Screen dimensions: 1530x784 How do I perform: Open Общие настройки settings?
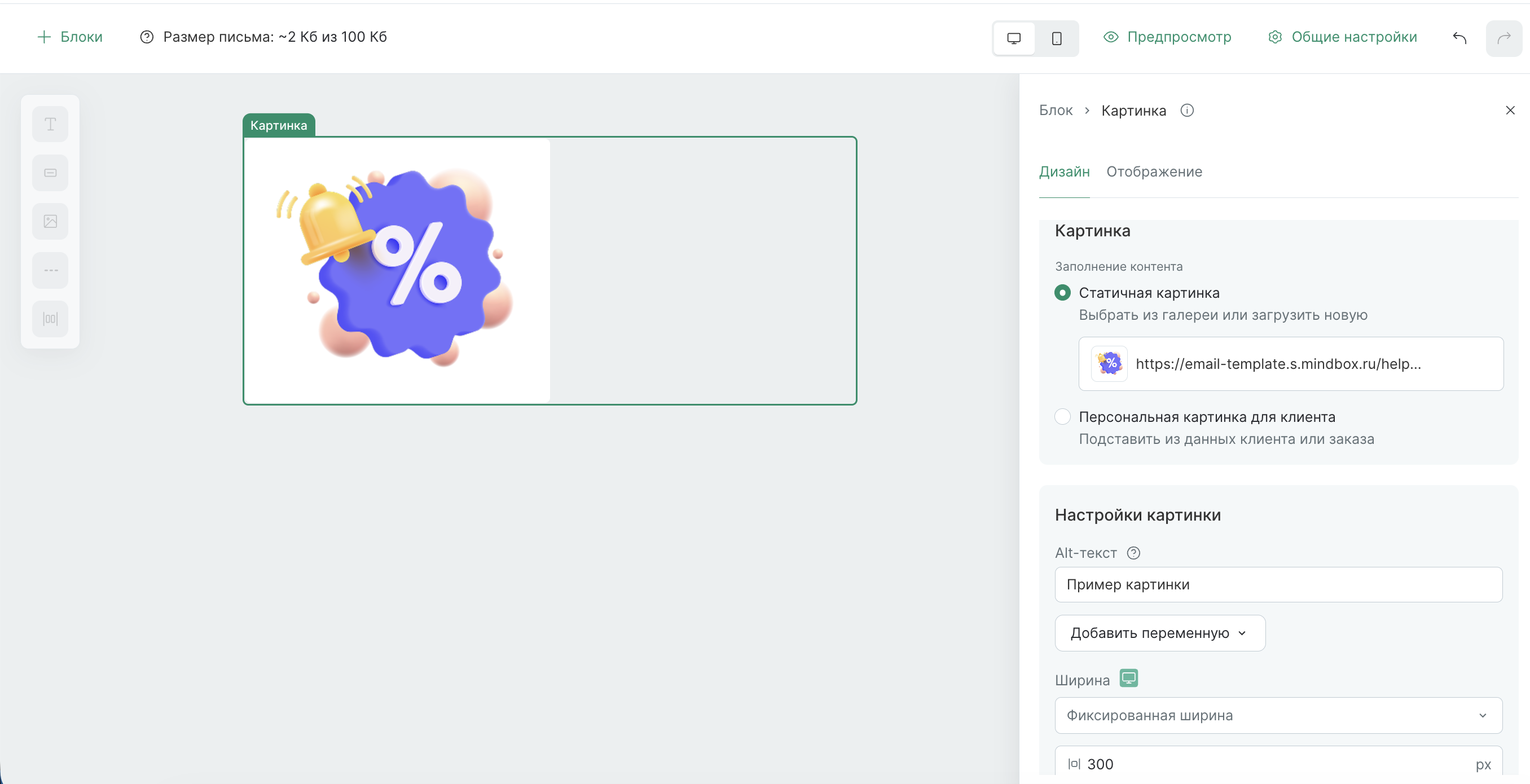pyautogui.click(x=1343, y=37)
